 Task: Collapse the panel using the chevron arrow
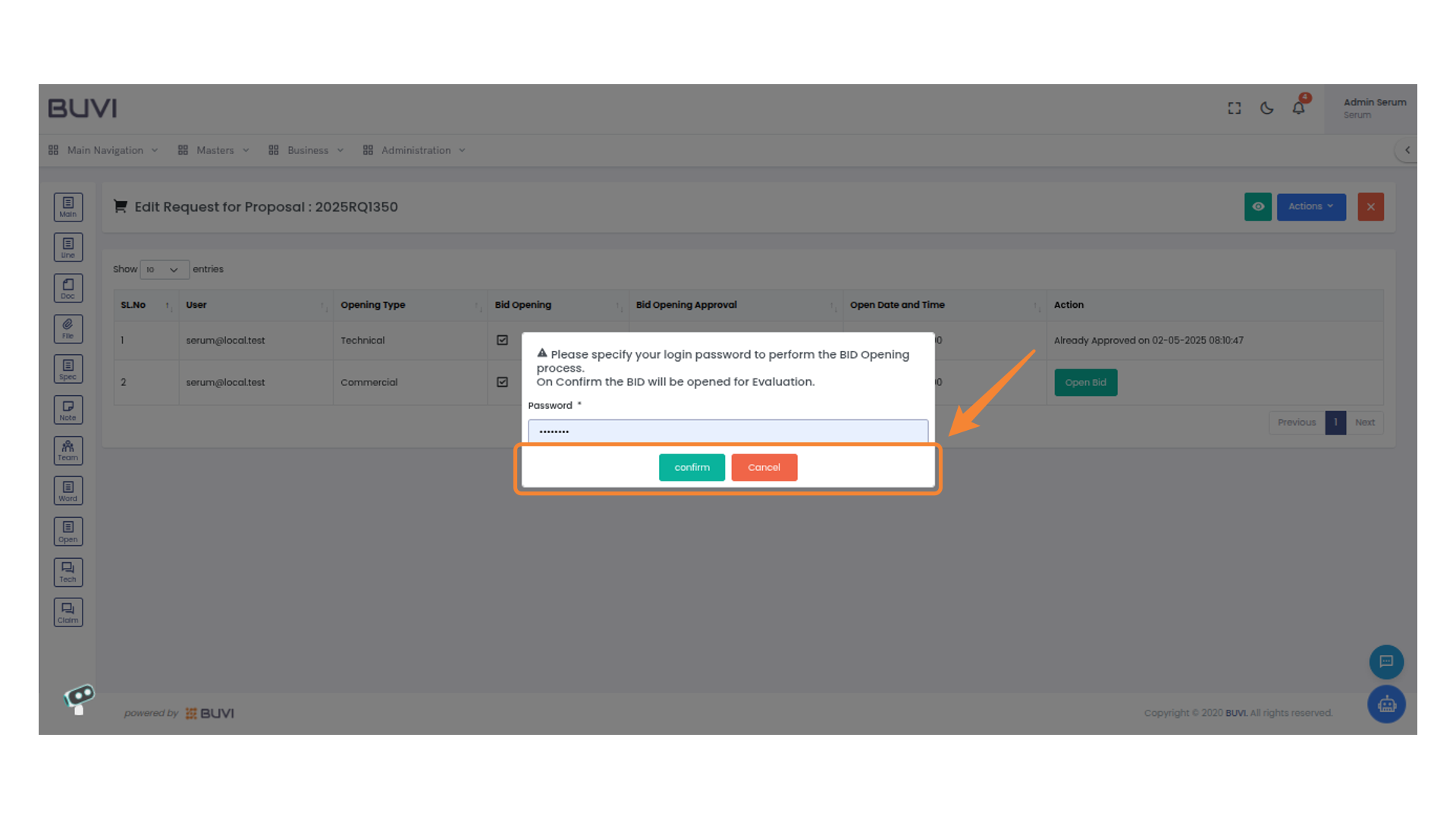tap(1407, 149)
